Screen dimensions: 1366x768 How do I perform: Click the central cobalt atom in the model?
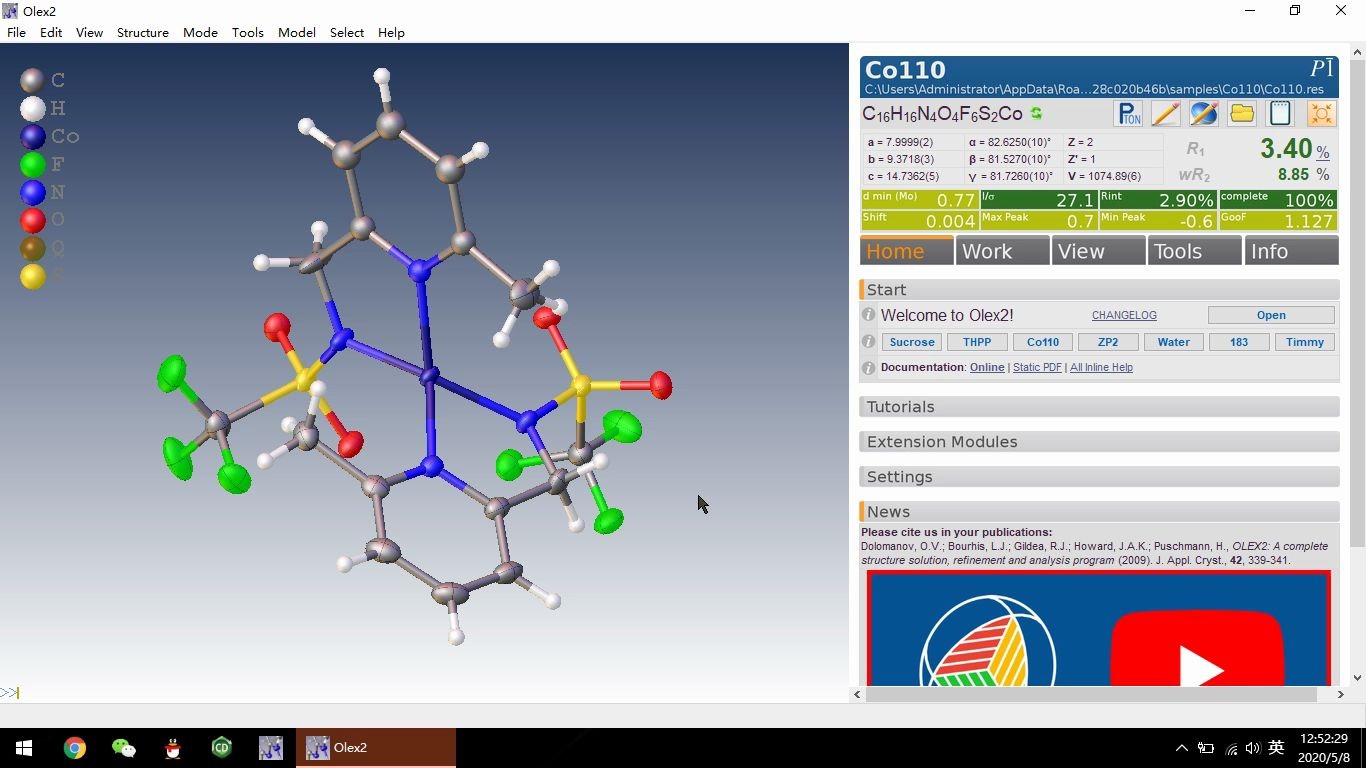[430, 377]
